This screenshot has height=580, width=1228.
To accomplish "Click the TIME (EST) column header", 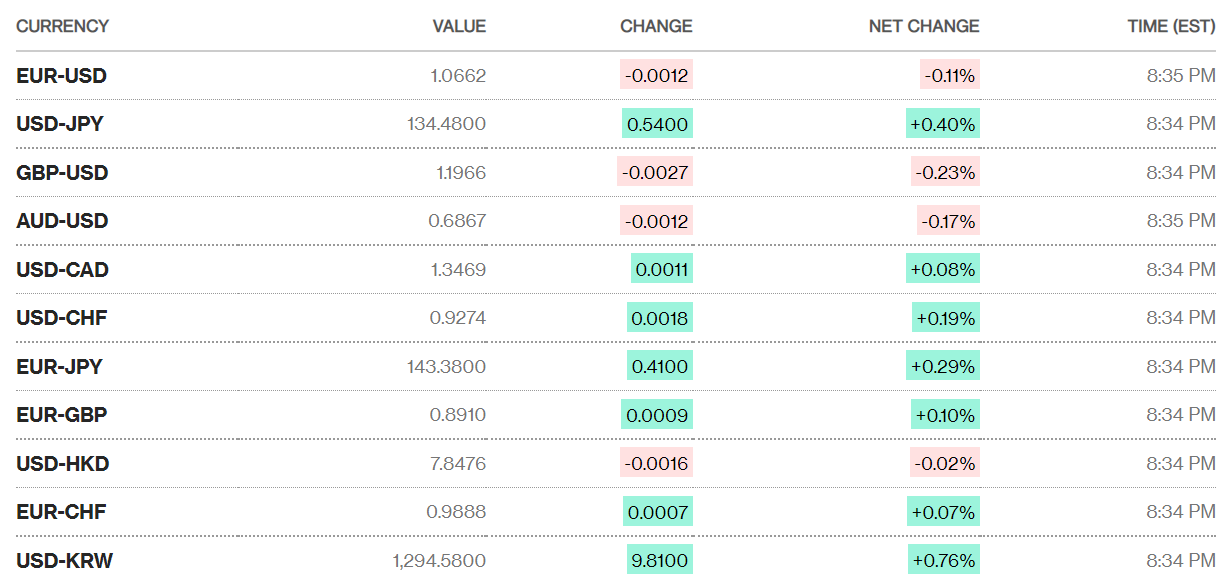I will coord(1171,26).
